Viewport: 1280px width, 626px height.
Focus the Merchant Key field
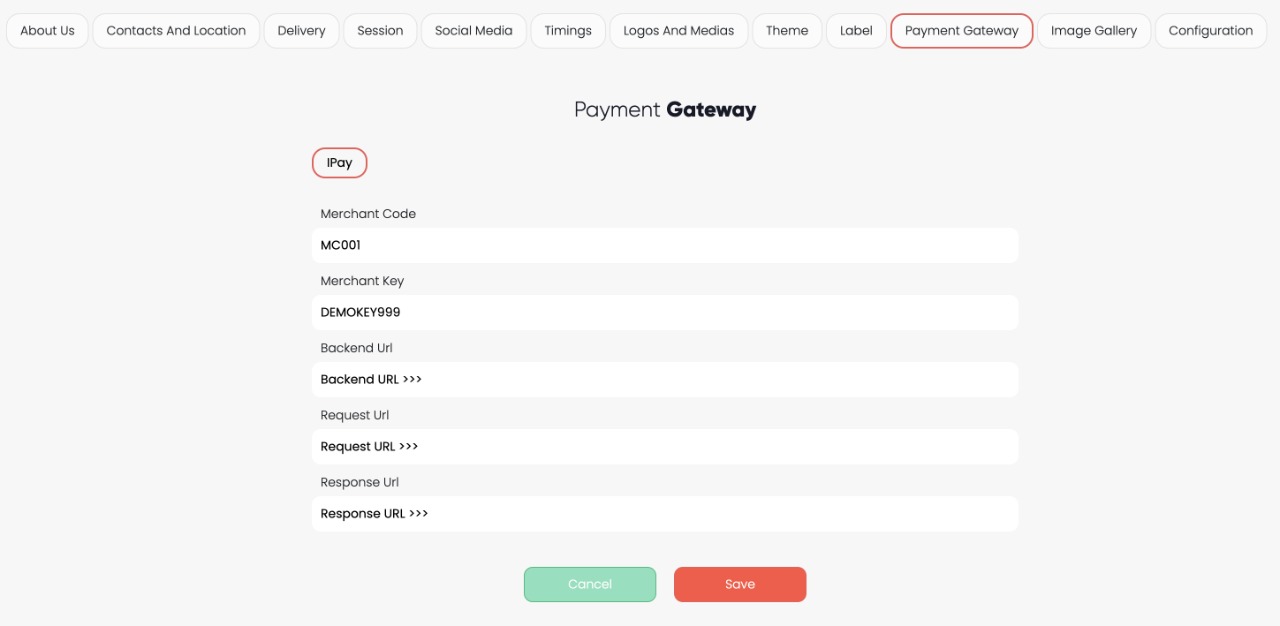tap(665, 312)
